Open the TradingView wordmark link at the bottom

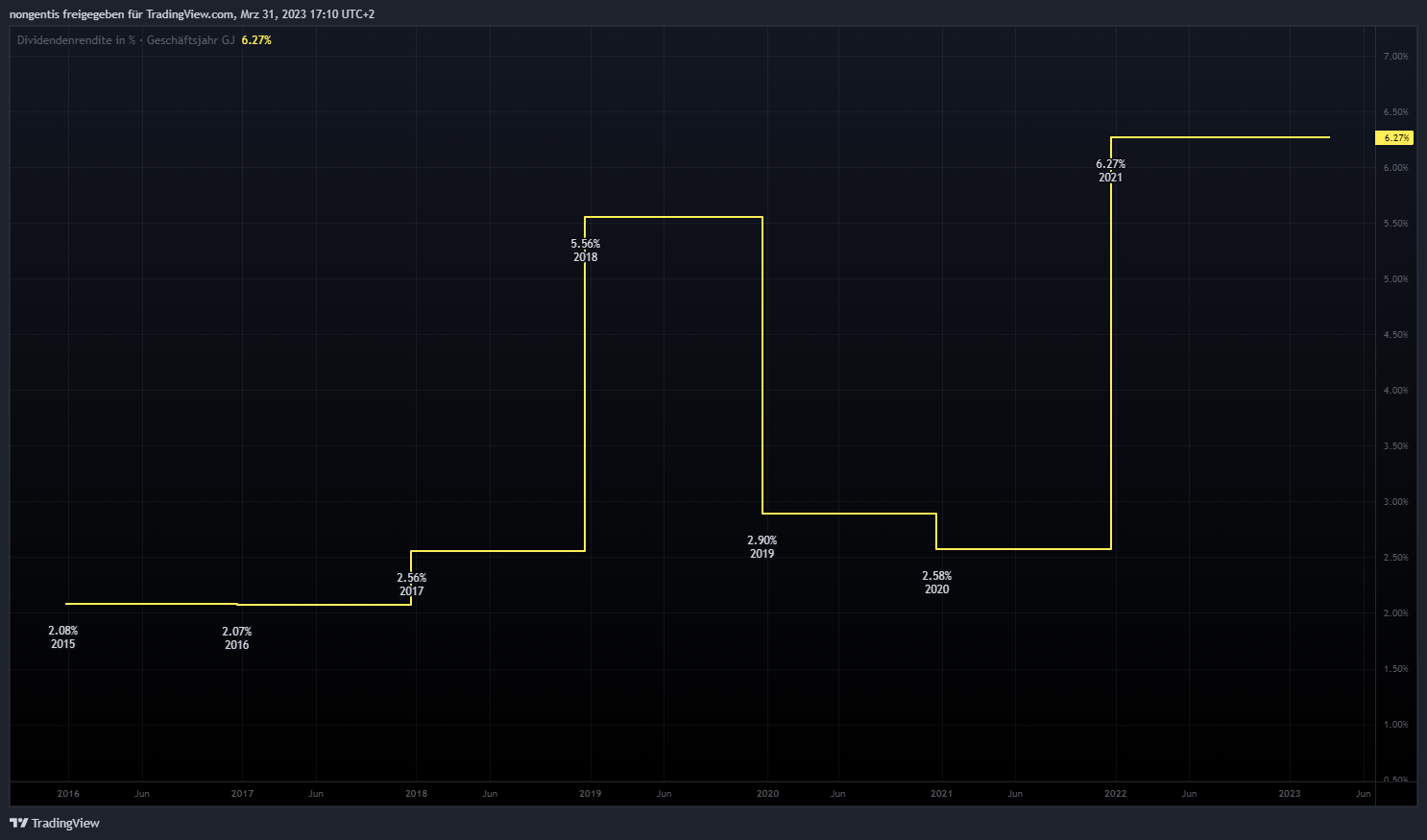click(x=65, y=823)
